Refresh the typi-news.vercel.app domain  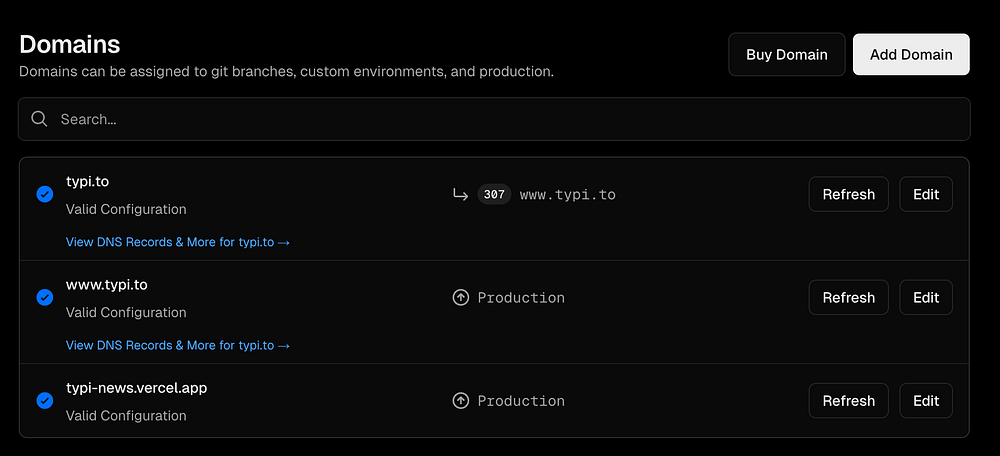coord(848,400)
